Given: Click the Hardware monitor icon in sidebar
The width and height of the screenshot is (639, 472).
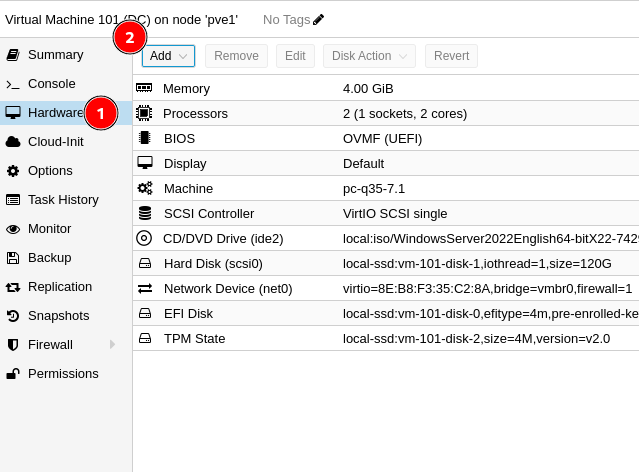Looking at the screenshot, I should point(13,112).
